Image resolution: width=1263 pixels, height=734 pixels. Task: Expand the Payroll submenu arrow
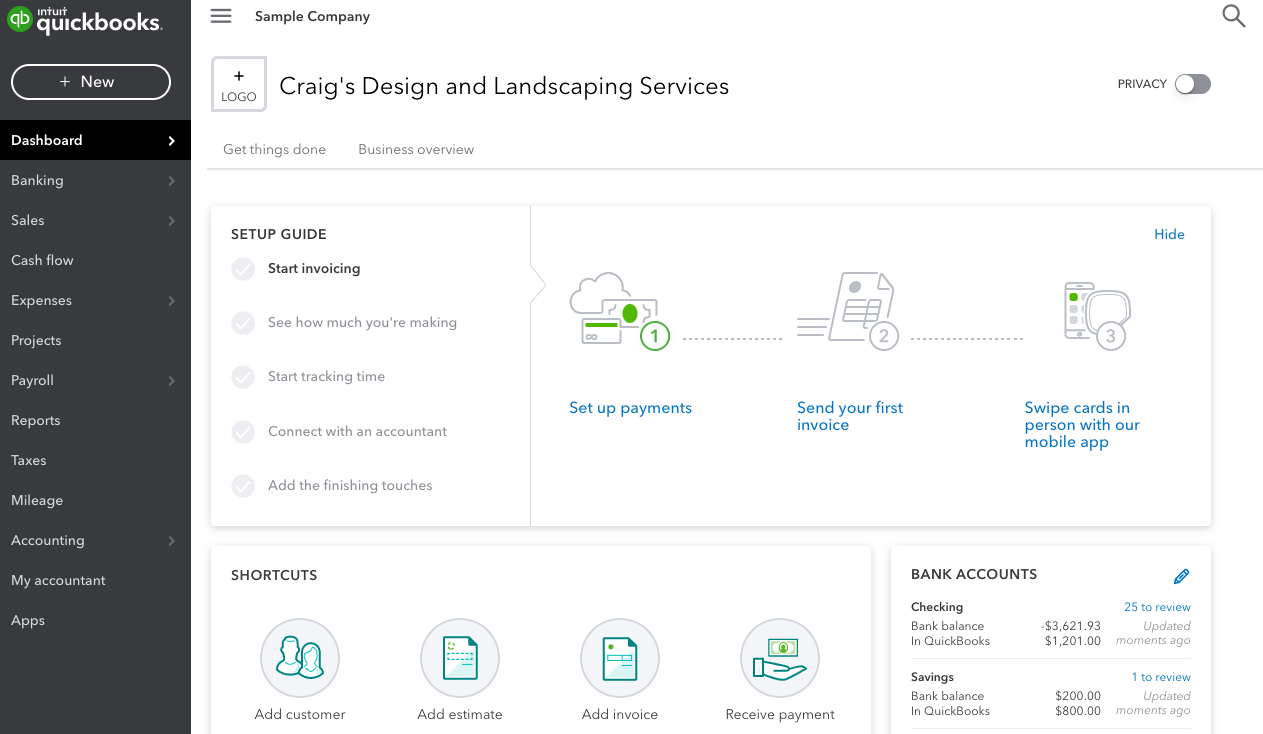point(172,381)
